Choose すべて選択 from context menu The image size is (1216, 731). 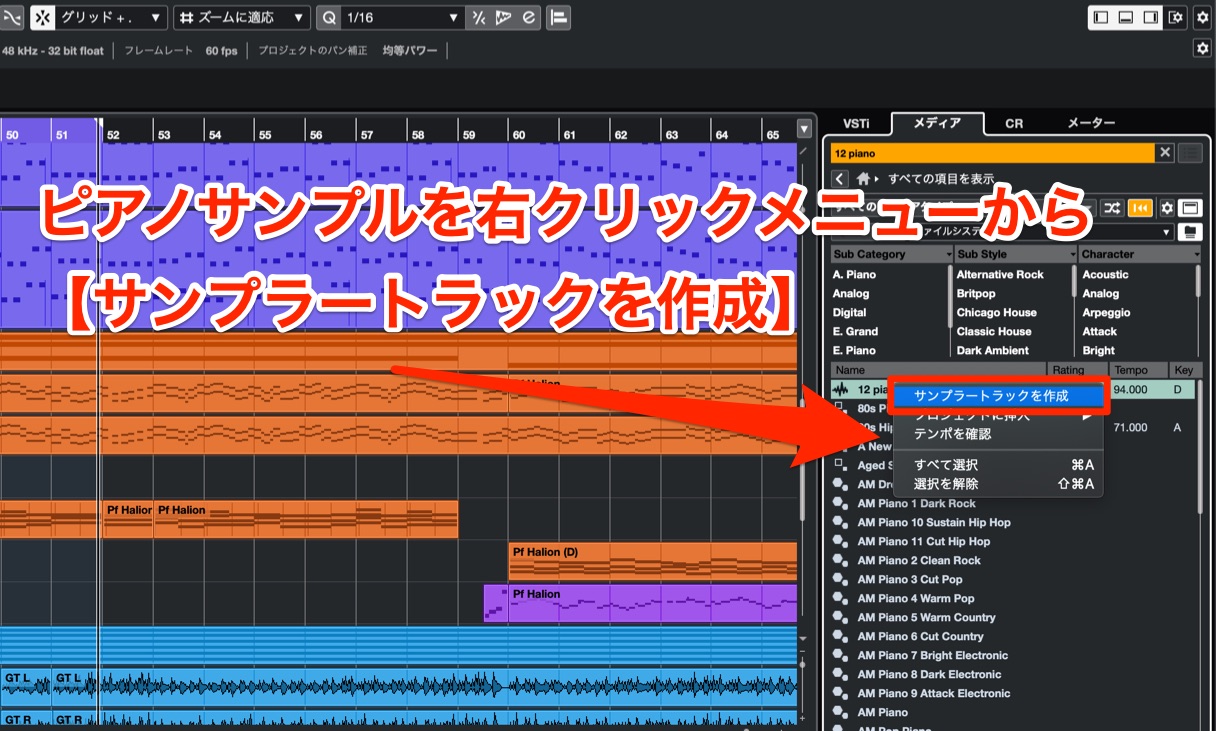998,465
